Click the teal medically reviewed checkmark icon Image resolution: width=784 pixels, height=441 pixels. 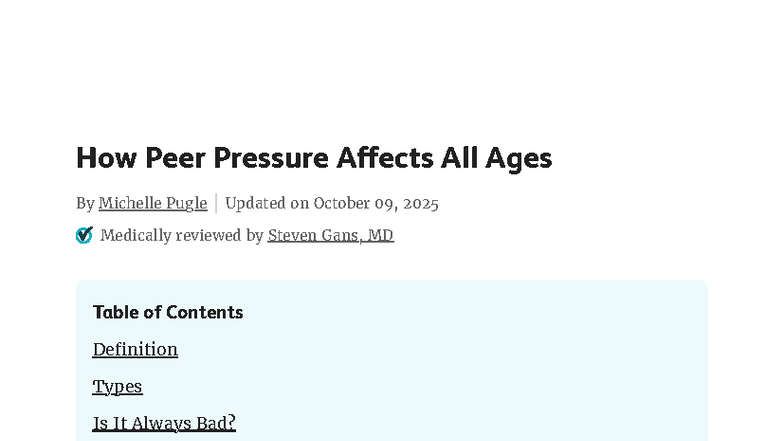84,235
